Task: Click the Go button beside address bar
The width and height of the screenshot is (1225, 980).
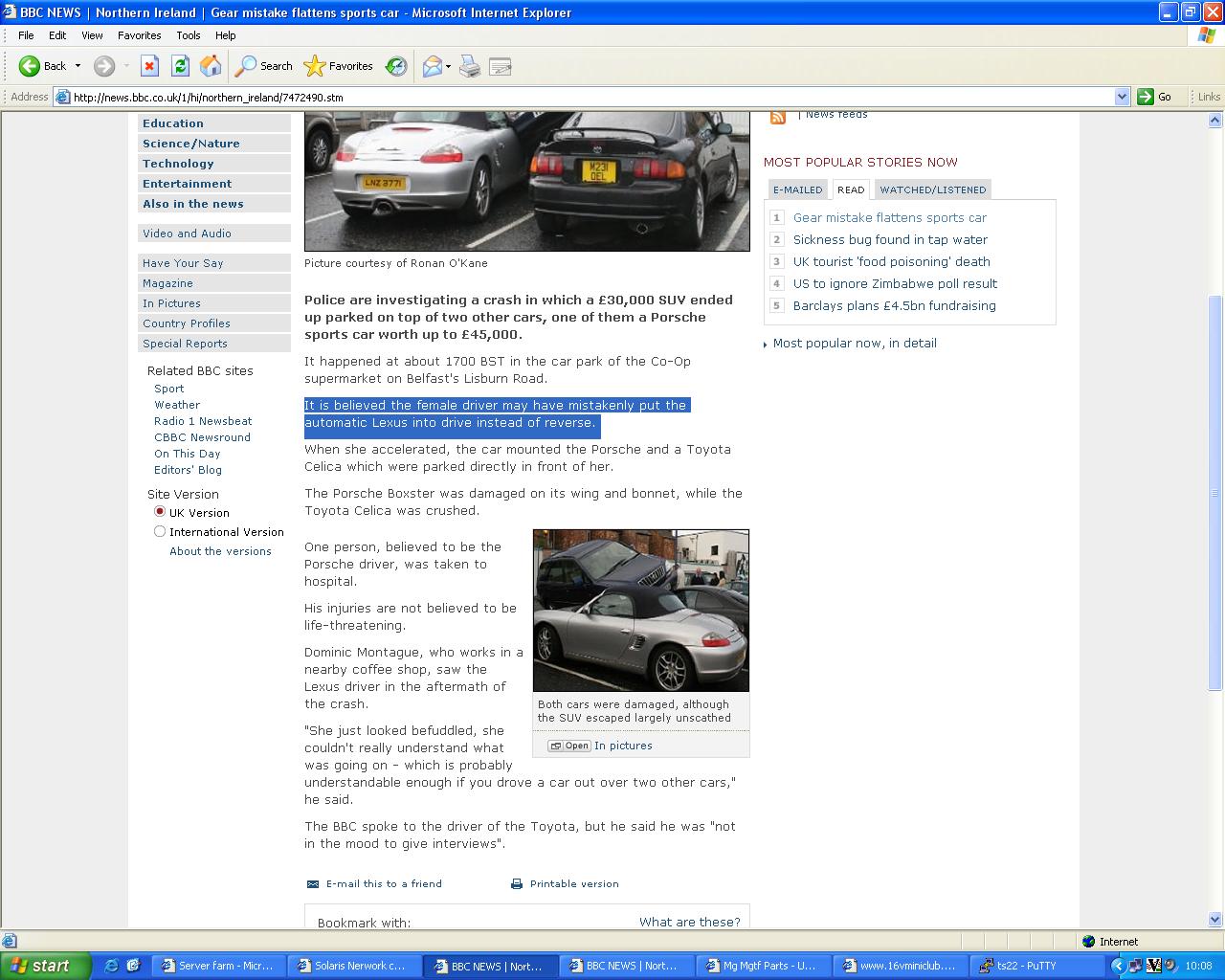Action: tap(1156, 97)
